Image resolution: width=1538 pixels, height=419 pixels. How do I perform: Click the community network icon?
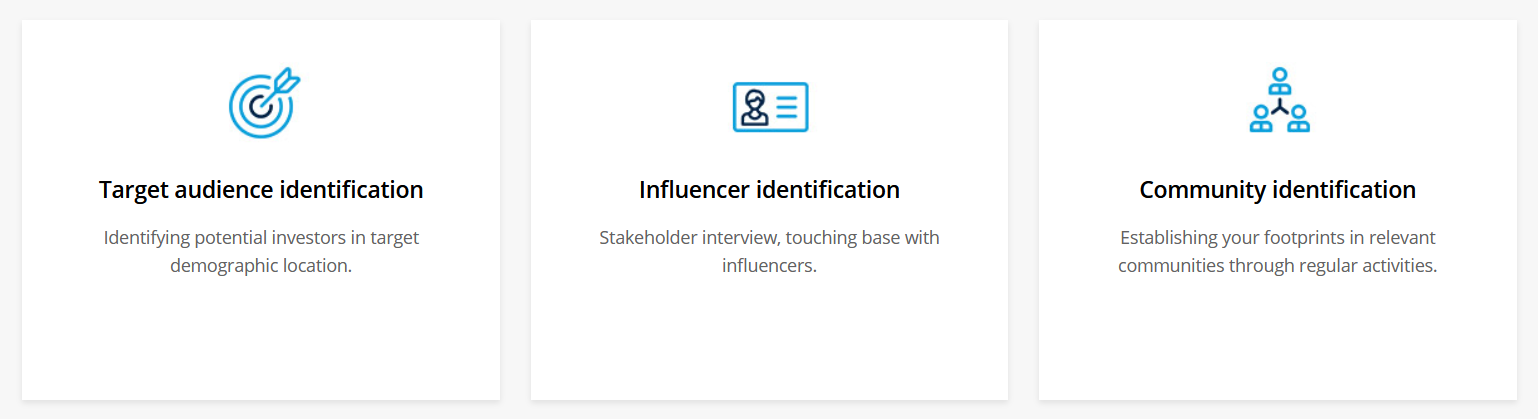tap(1279, 101)
